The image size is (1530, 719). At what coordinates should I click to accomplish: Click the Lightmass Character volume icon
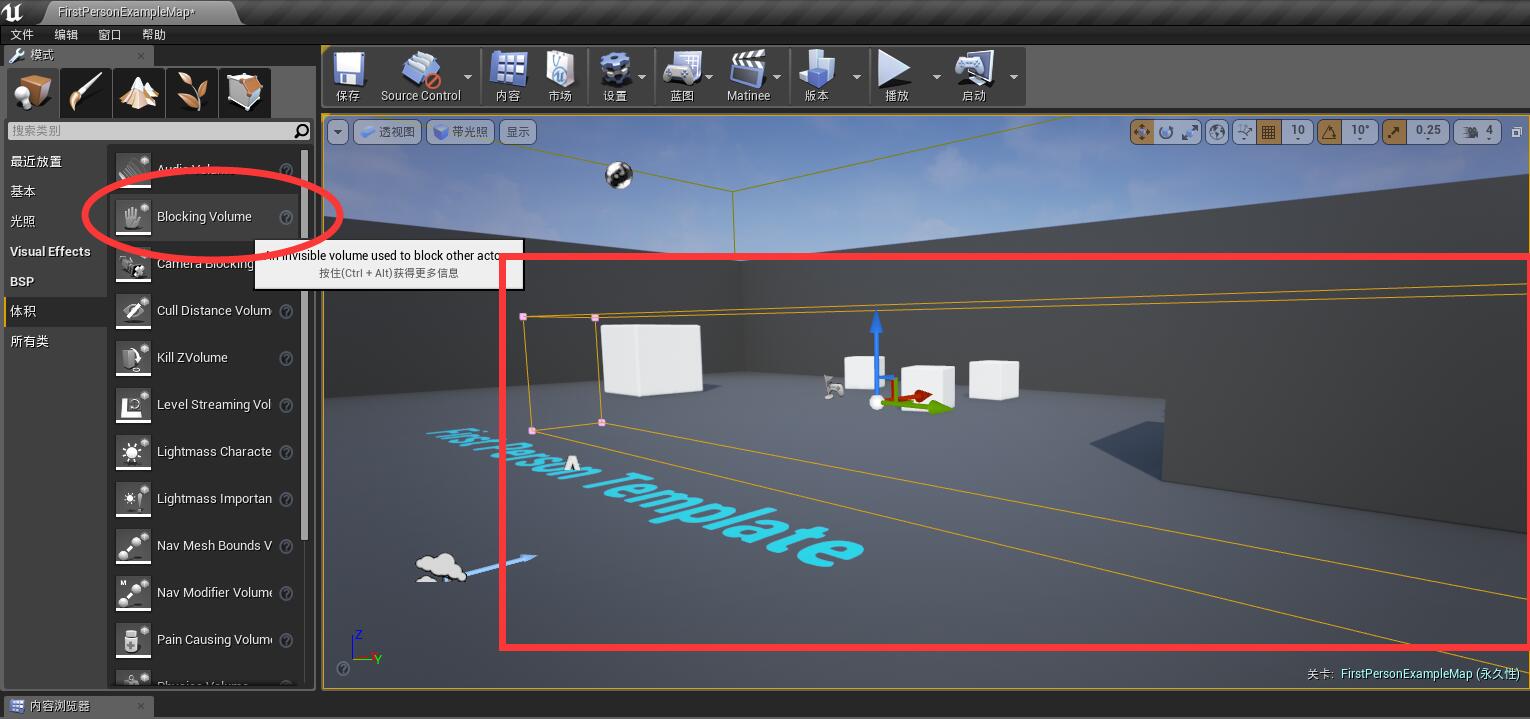click(x=133, y=452)
